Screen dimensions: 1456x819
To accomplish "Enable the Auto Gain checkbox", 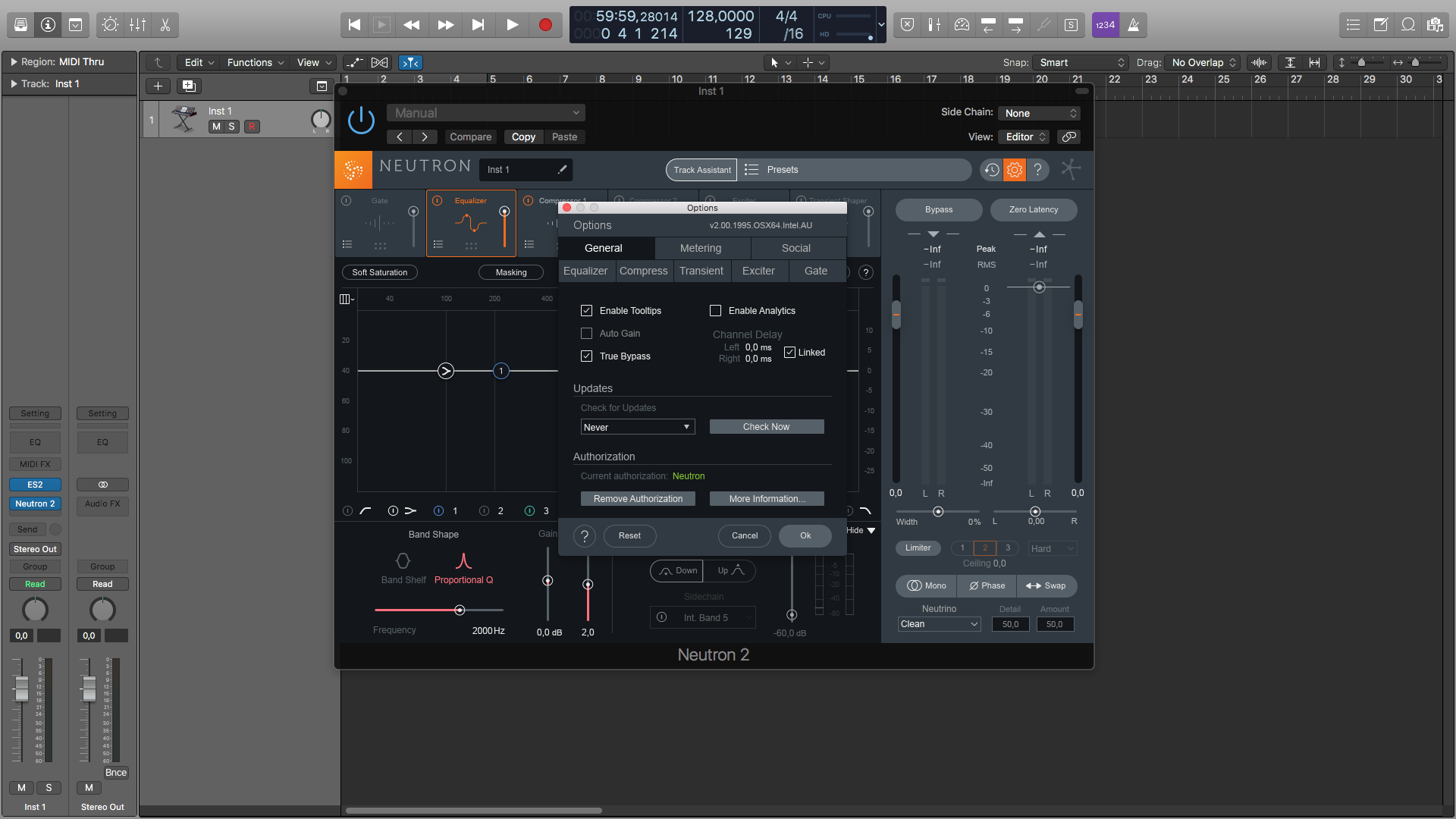I will [586, 334].
